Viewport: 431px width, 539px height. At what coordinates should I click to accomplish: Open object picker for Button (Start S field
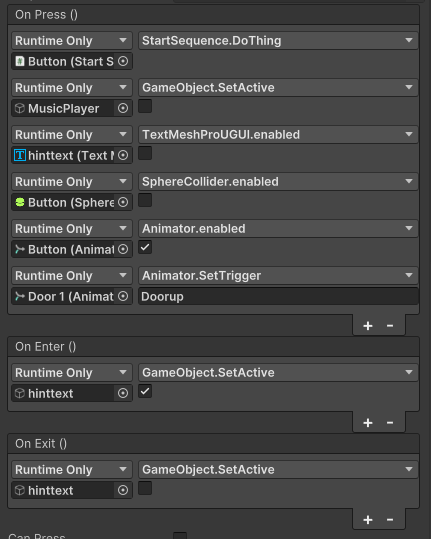pos(123,62)
